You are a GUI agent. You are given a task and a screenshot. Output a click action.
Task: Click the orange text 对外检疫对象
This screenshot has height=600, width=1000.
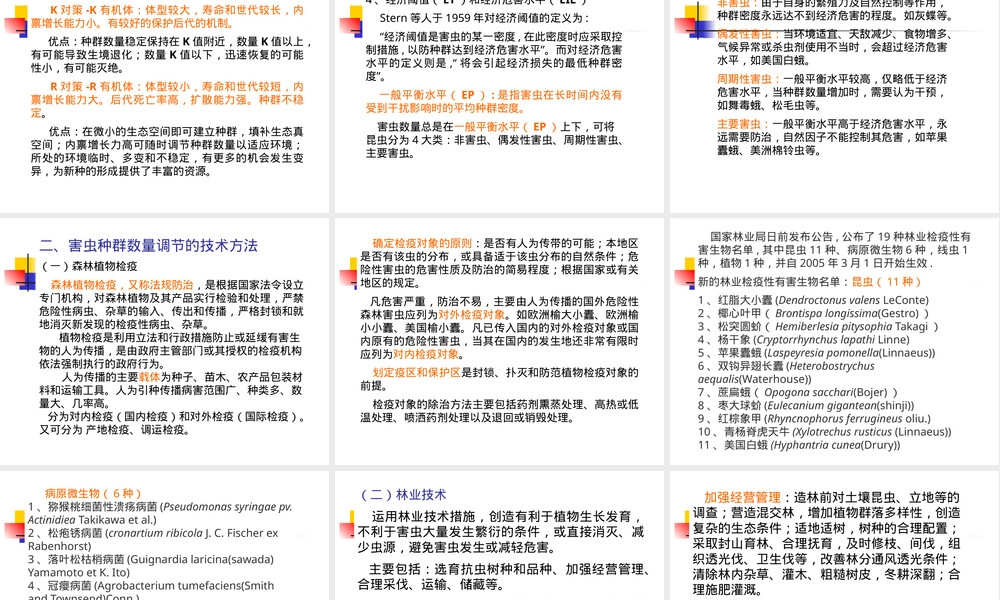[x=471, y=314]
